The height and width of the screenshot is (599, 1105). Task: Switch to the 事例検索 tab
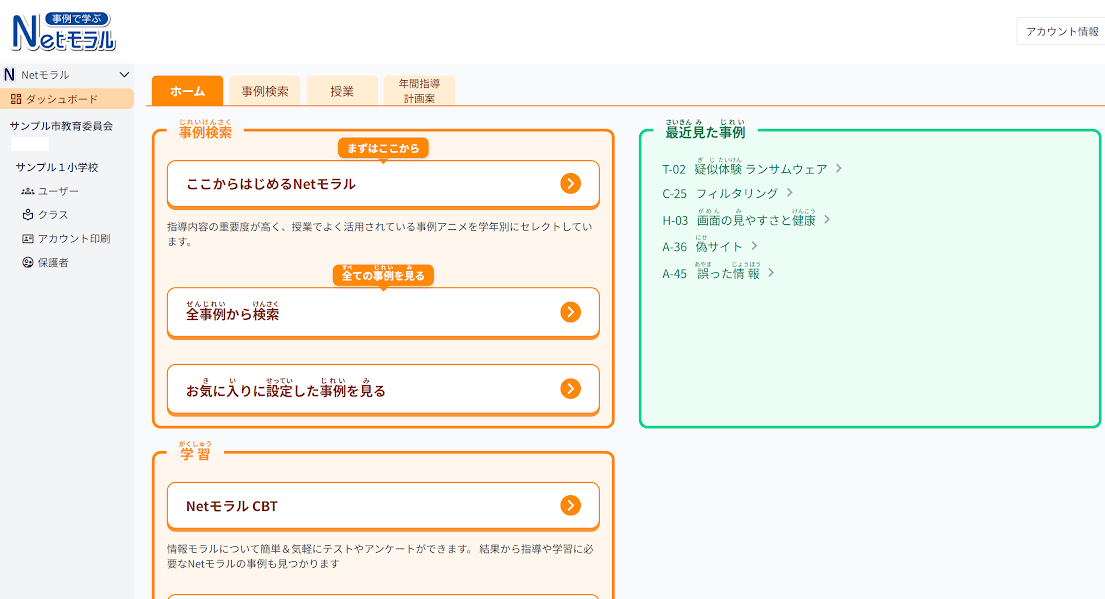point(265,91)
